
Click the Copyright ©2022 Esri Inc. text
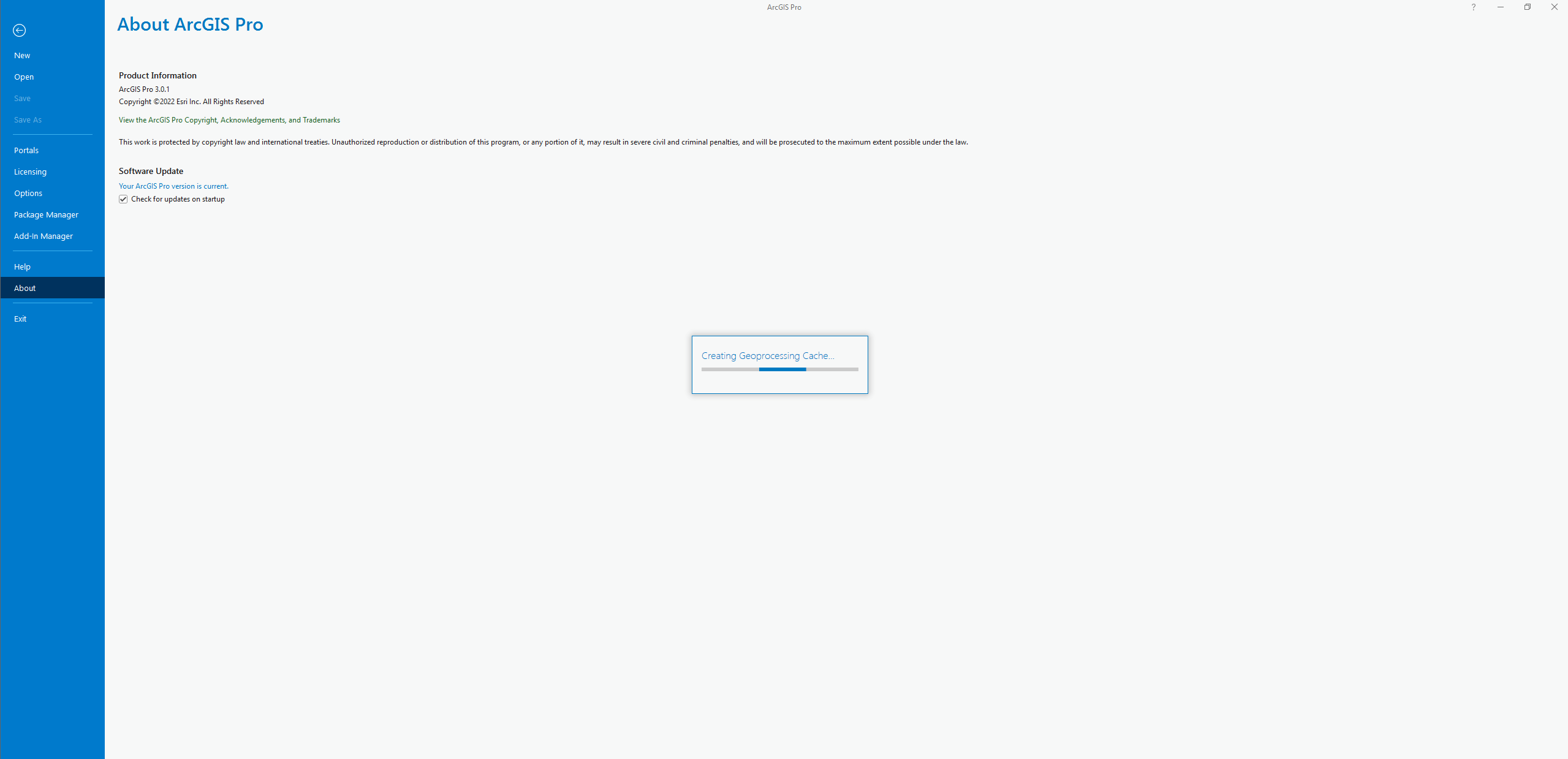(191, 102)
